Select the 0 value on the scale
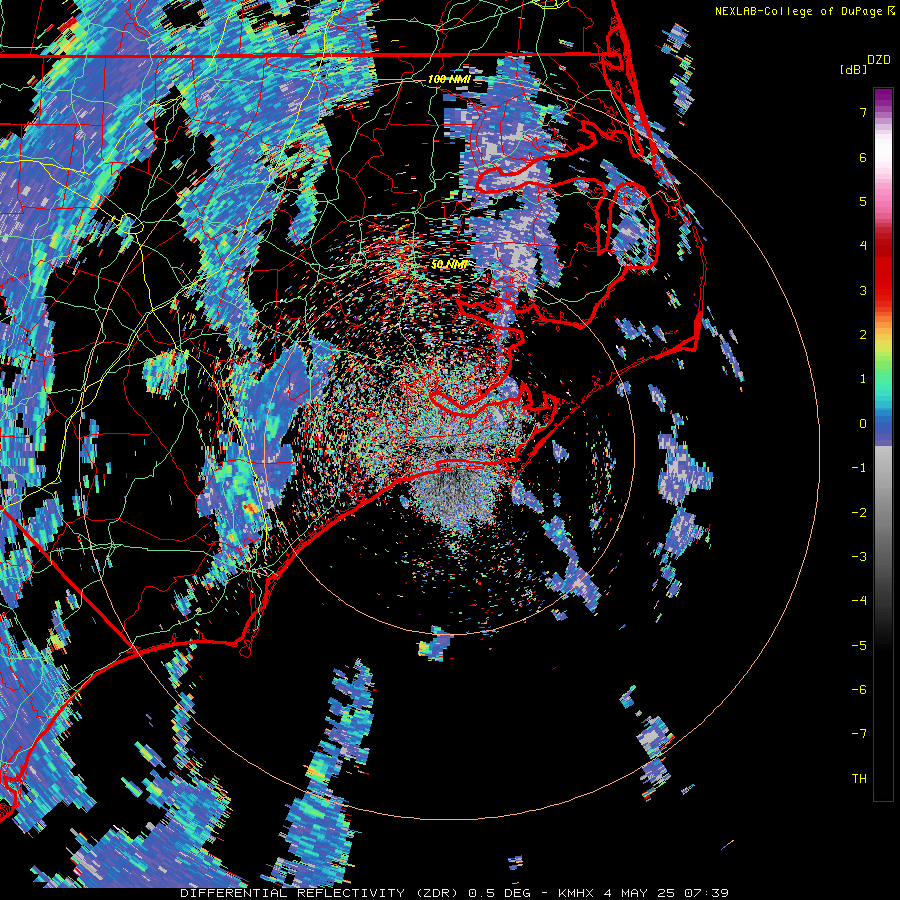This screenshot has width=900, height=900. click(863, 424)
